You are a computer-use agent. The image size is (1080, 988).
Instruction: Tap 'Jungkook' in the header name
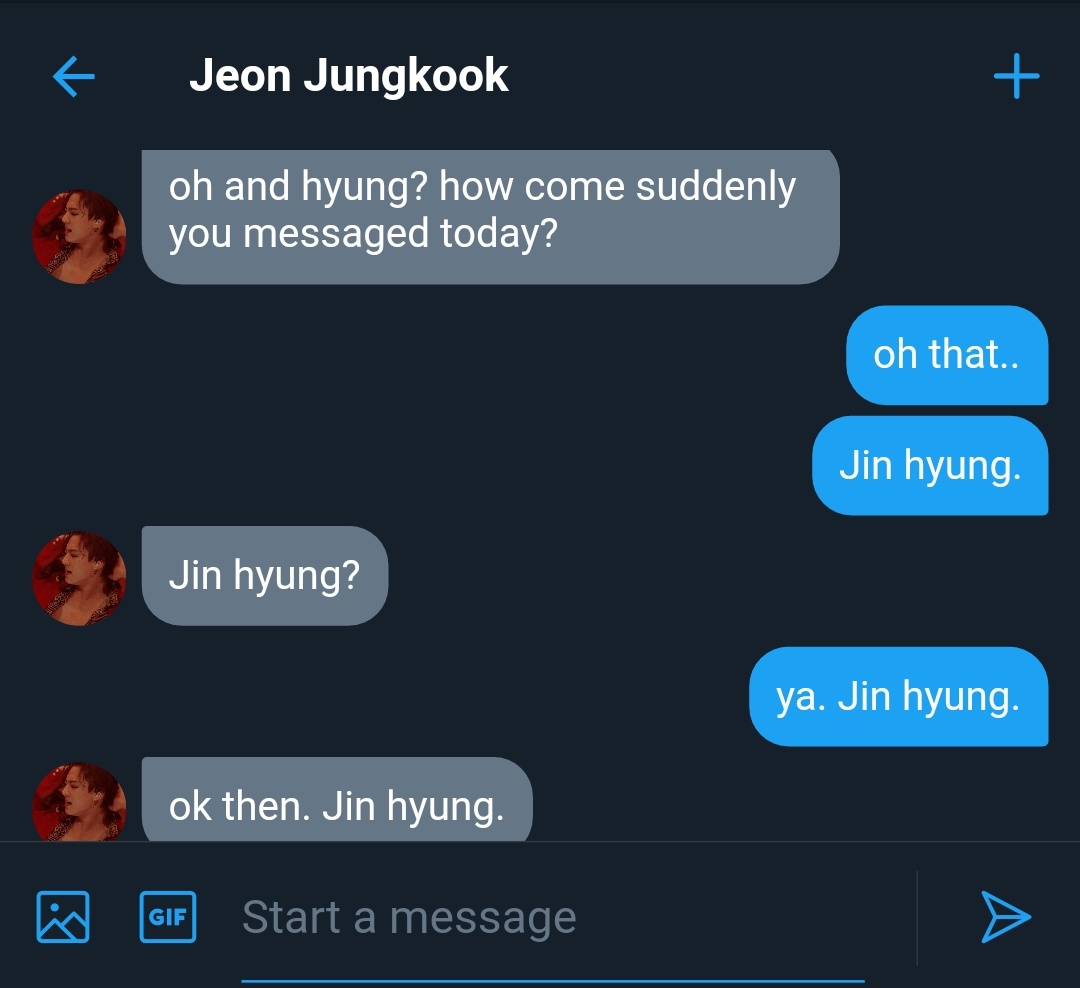pos(406,76)
